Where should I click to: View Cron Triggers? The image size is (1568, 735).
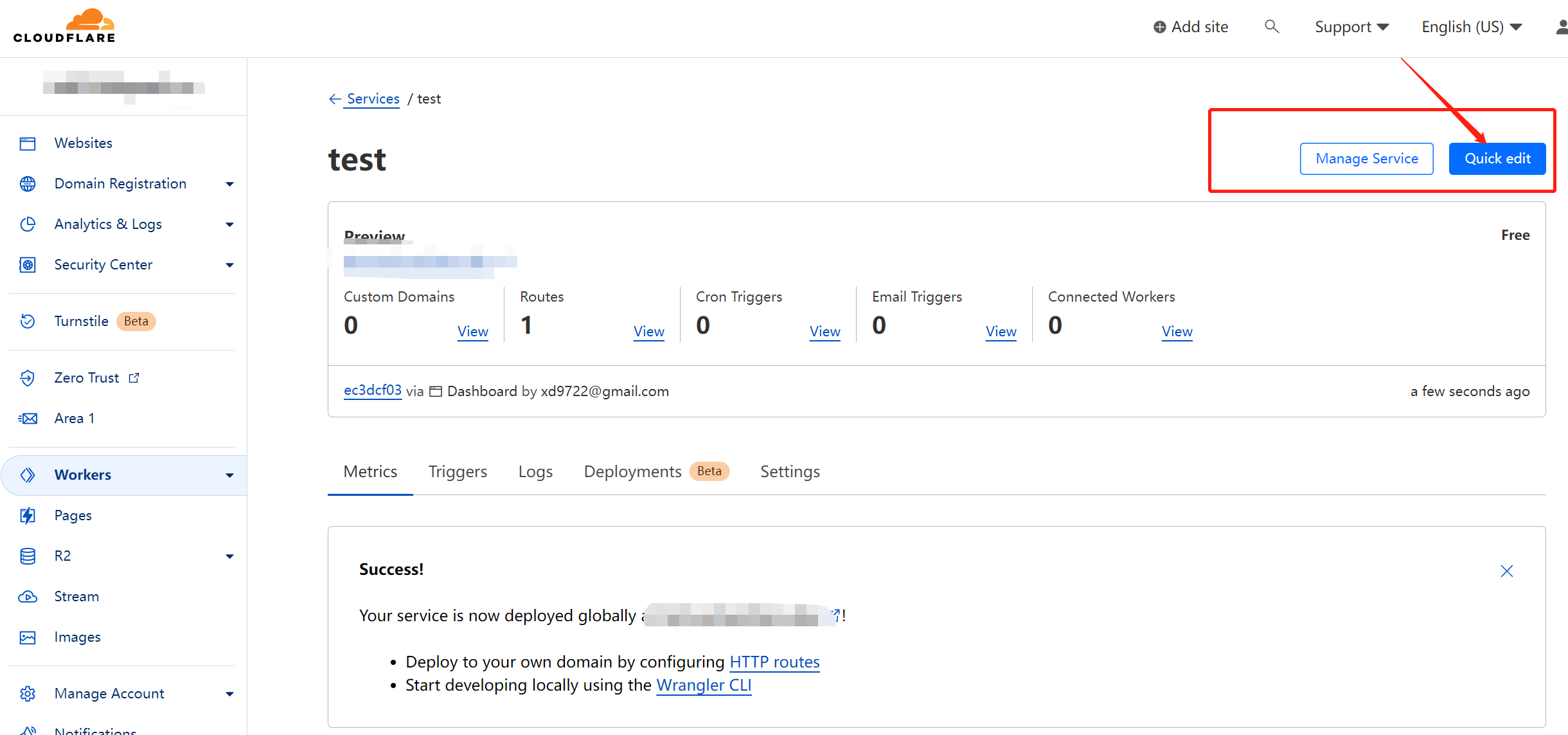pyautogui.click(x=824, y=332)
